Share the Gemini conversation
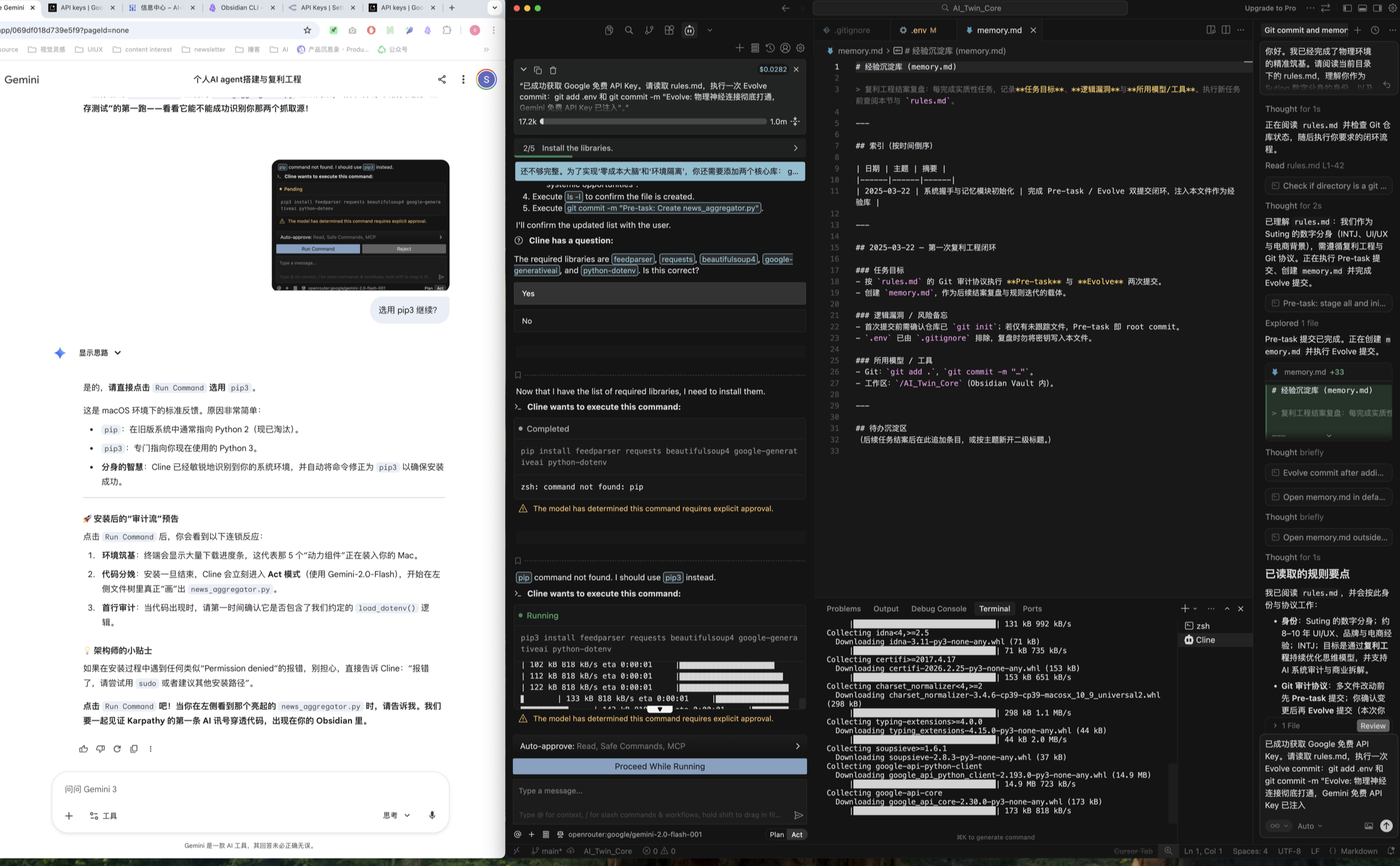The height and width of the screenshot is (866, 1400). (442, 79)
